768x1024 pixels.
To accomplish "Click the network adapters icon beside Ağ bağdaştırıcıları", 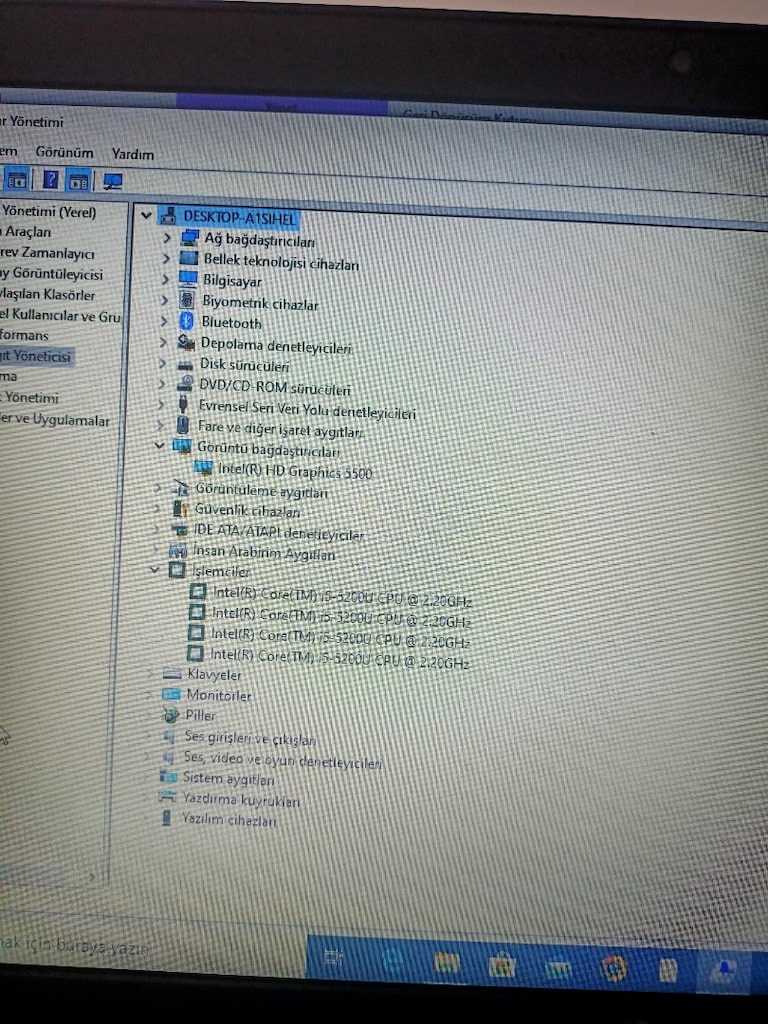I will pyautogui.click(x=189, y=238).
